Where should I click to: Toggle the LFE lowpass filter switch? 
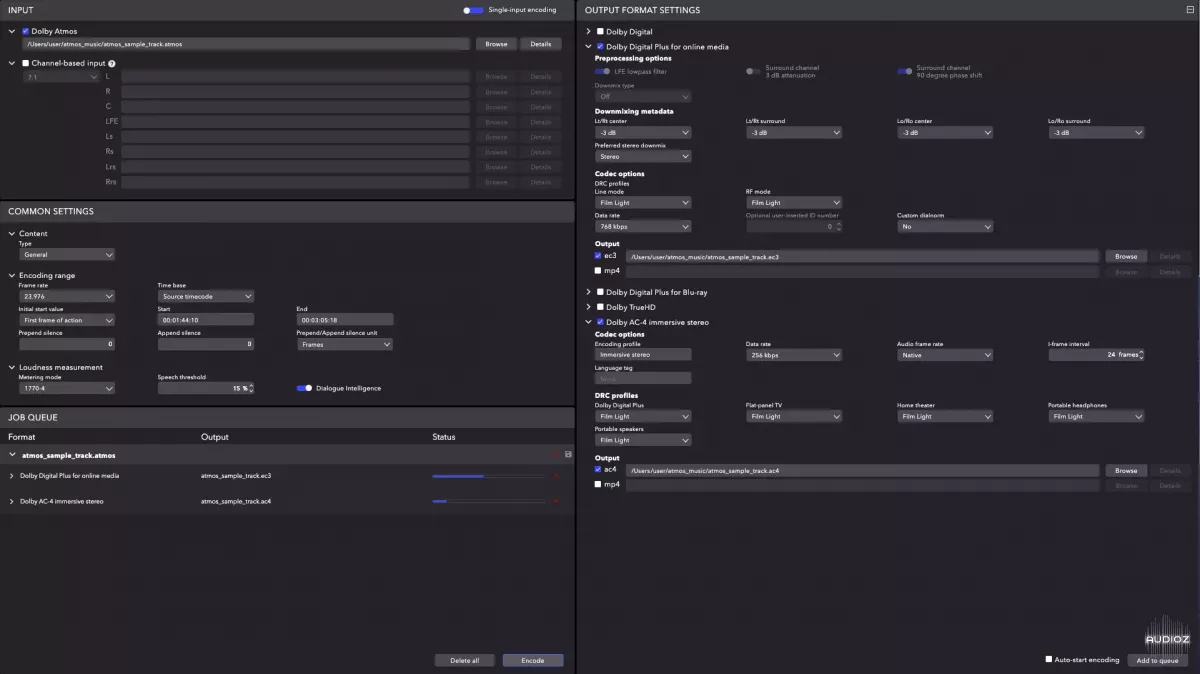coord(603,72)
